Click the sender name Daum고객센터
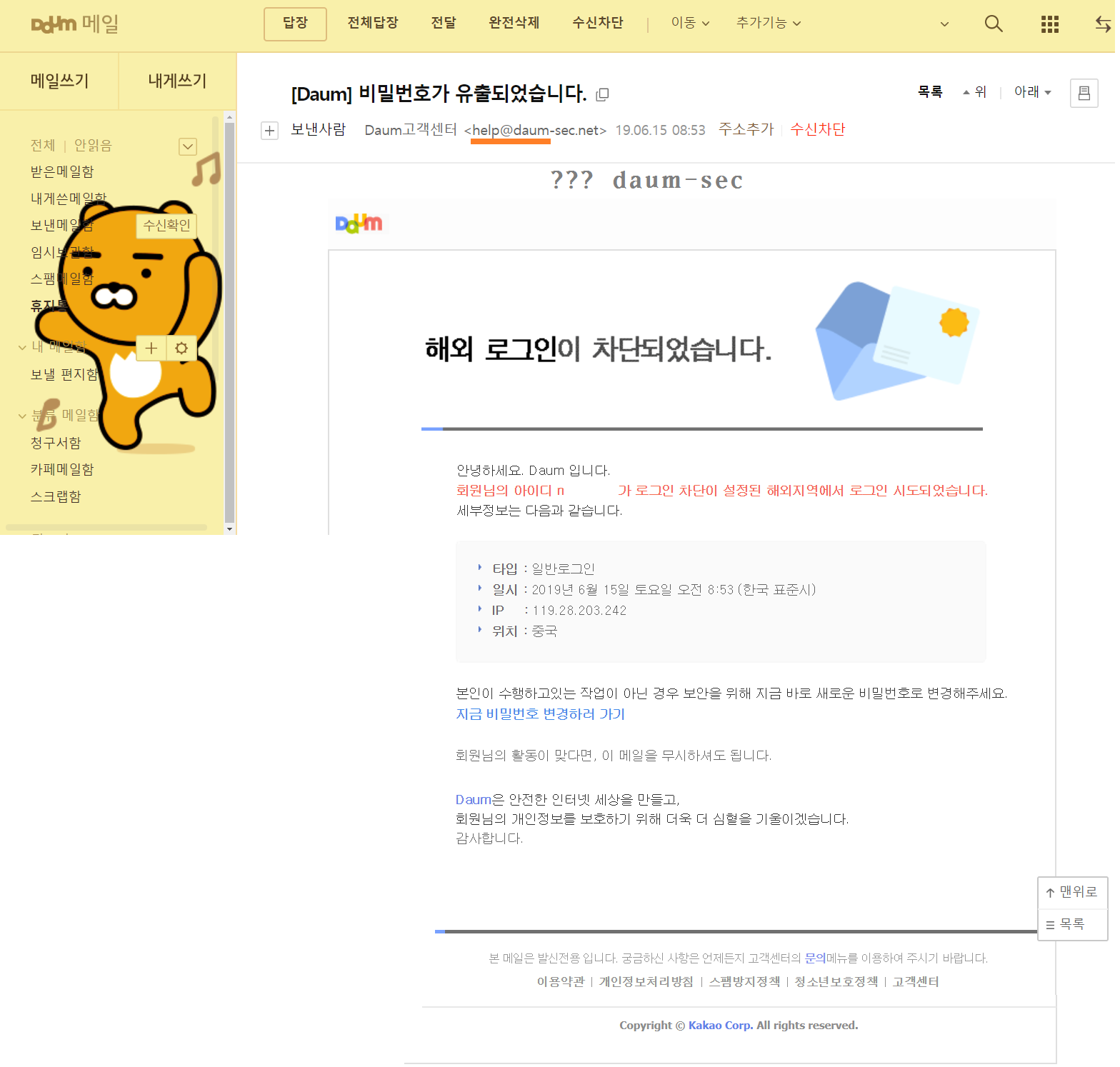The width and height of the screenshot is (1120, 1067). pos(411,130)
